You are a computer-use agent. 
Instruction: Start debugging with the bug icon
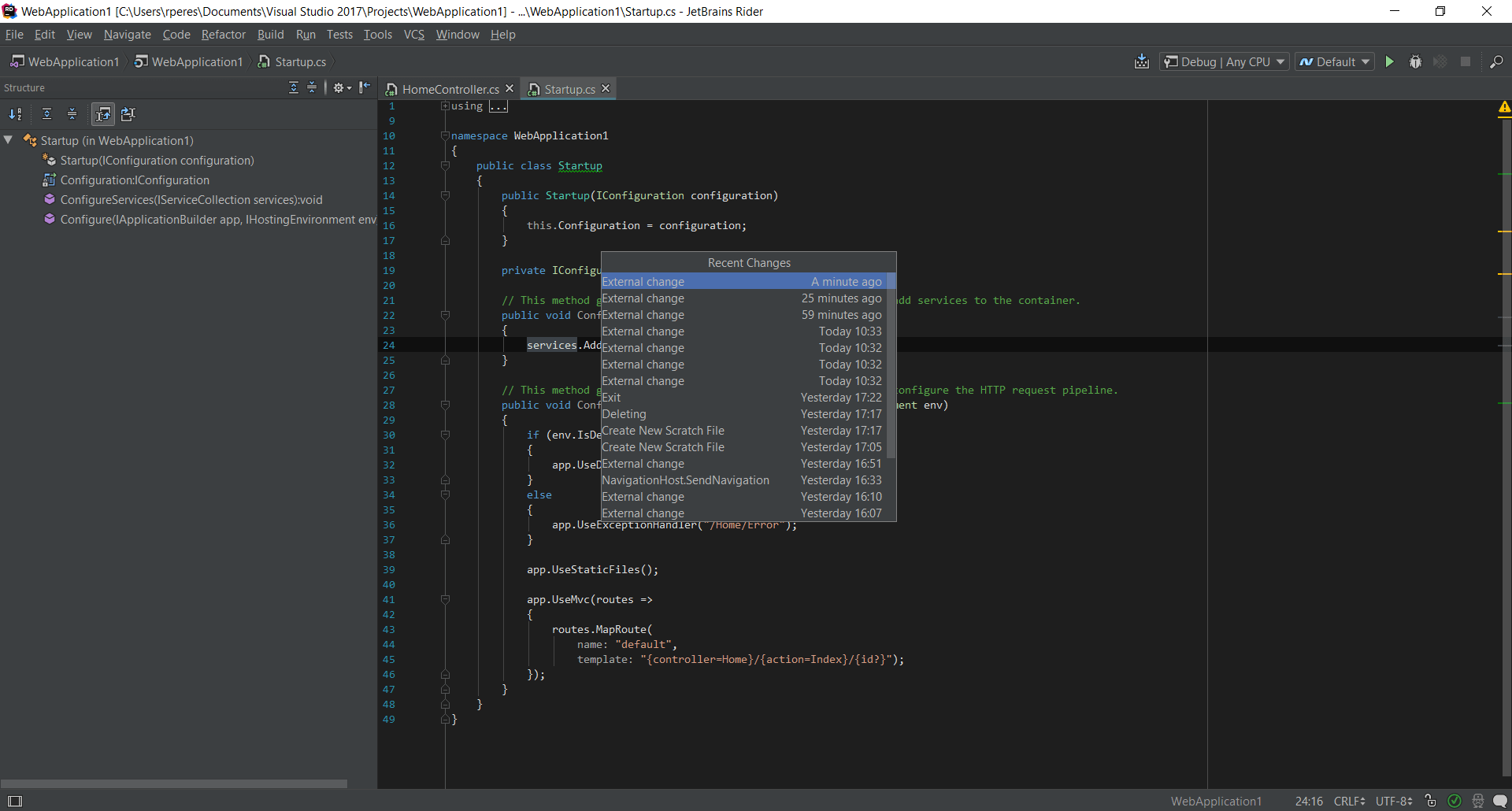(x=1415, y=61)
